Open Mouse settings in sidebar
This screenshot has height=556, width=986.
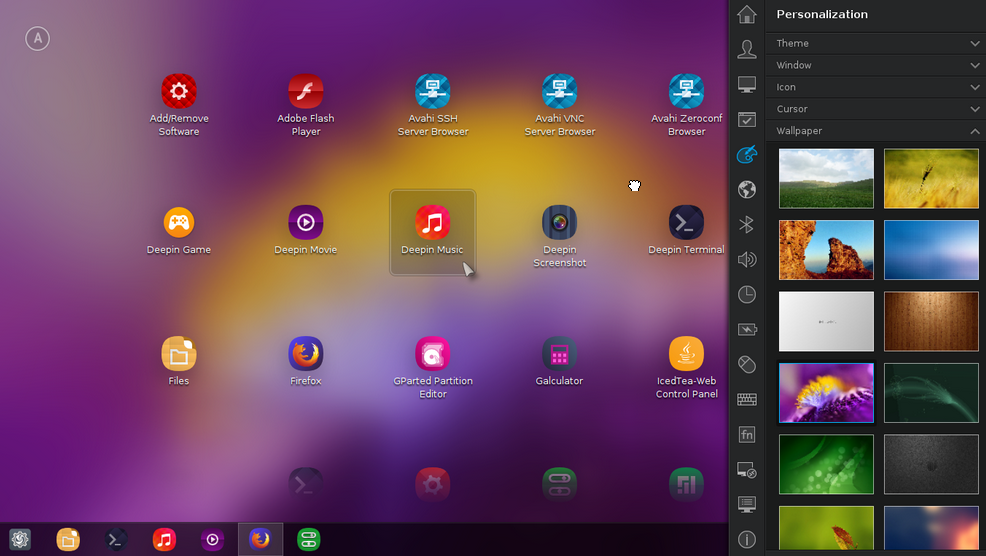click(747, 365)
